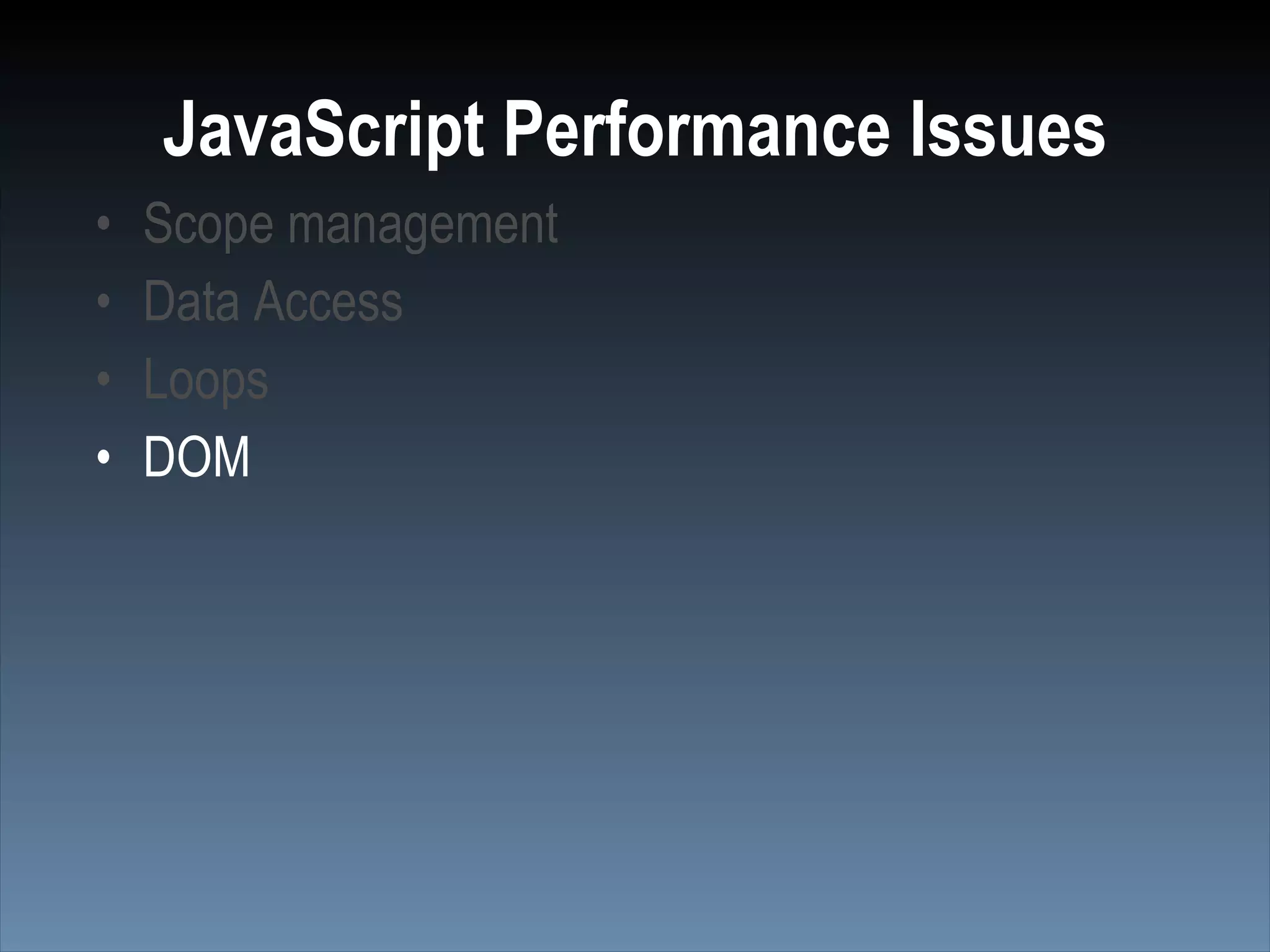Click the word "Scope" in the first bullet
Viewport: 1270px width, 952px height.
coord(208,224)
